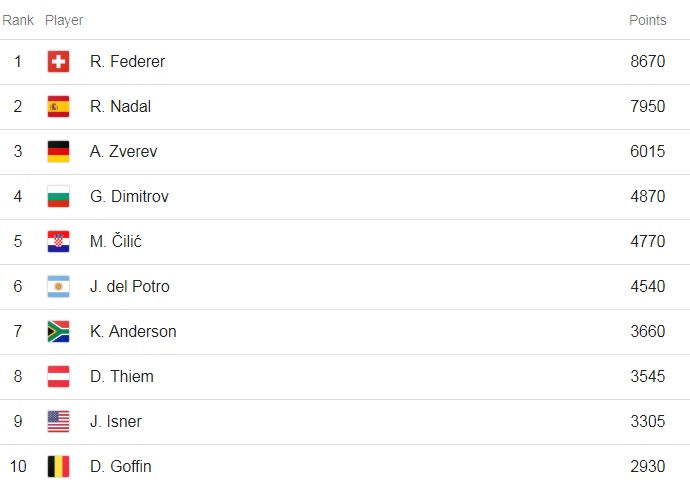Click the Player column header
This screenshot has height=484, width=690.
[x=64, y=20]
